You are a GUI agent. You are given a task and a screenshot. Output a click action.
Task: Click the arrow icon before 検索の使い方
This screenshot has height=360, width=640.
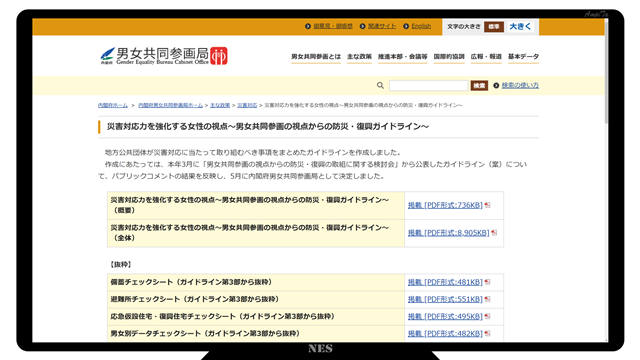tap(496, 85)
